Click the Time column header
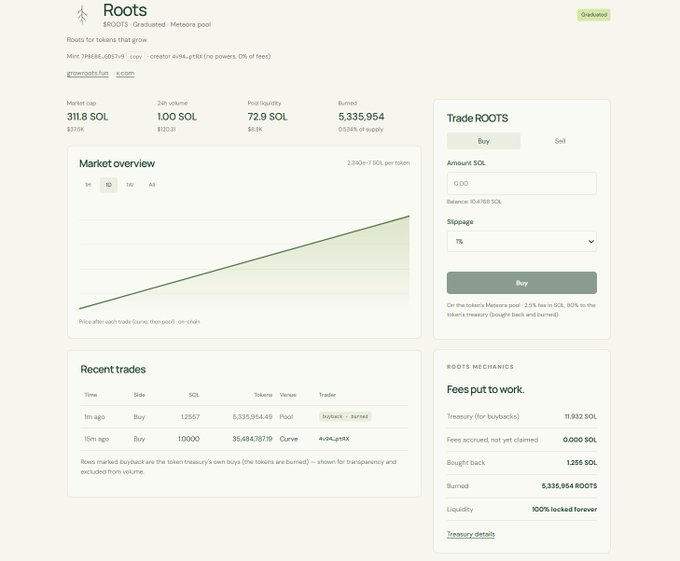The height and width of the screenshot is (561, 680). tap(91, 395)
